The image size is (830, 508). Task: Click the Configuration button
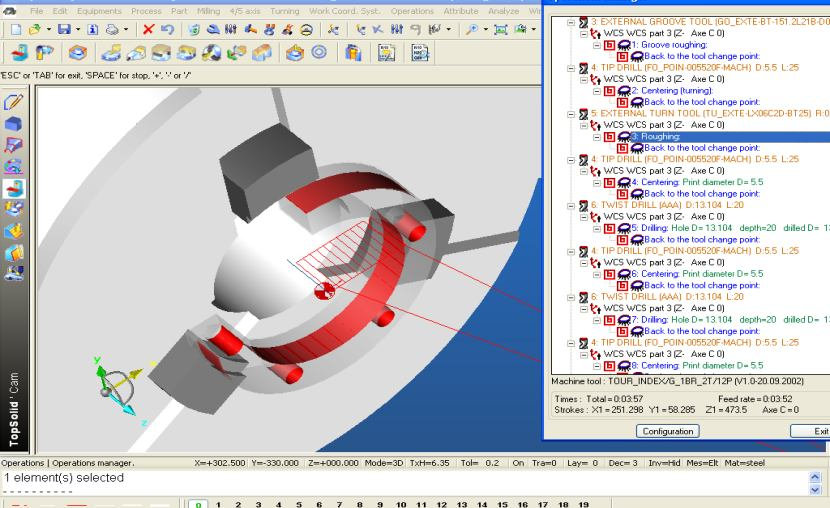(667, 431)
